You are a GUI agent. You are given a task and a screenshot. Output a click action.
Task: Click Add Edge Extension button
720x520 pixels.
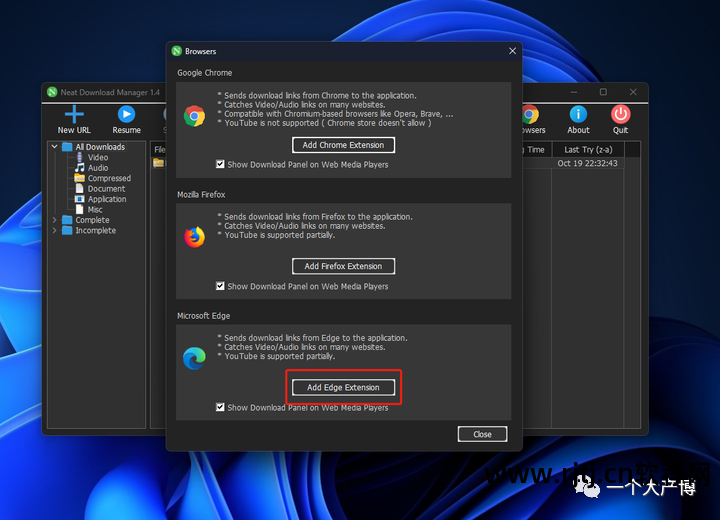[x=343, y=388]
